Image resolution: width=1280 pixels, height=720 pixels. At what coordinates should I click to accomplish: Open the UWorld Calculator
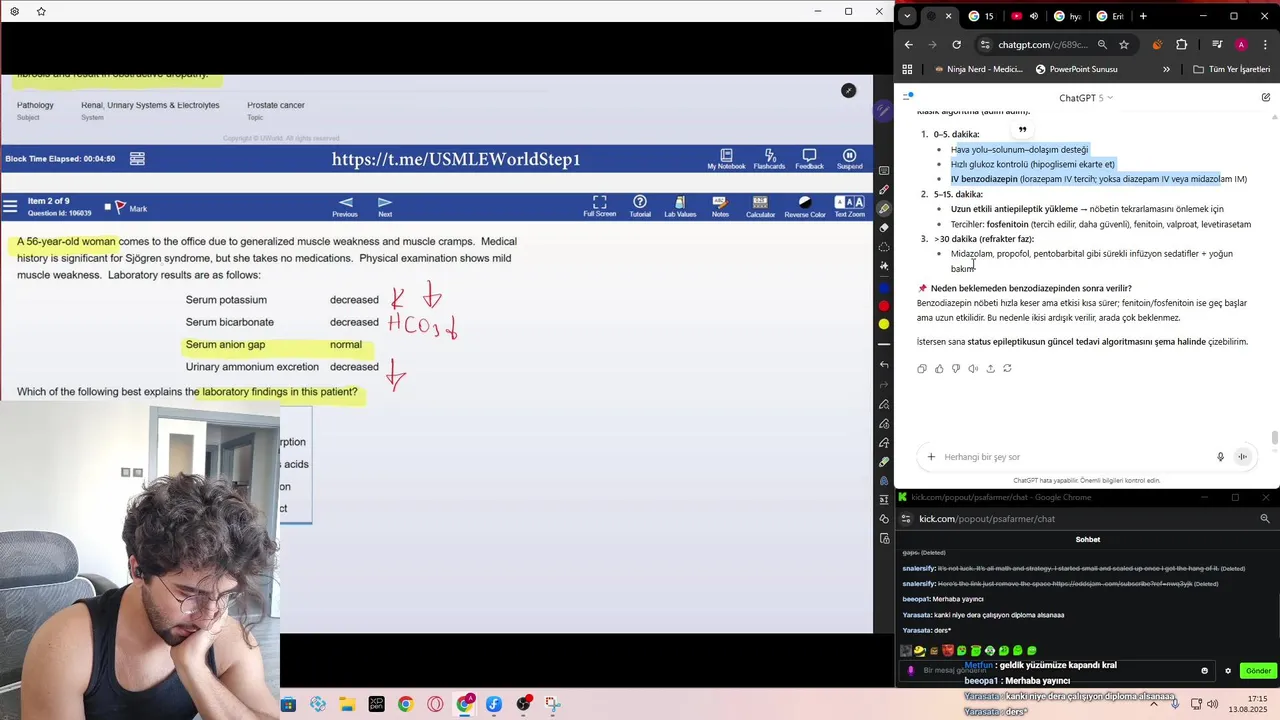click(x=760, y=207)
